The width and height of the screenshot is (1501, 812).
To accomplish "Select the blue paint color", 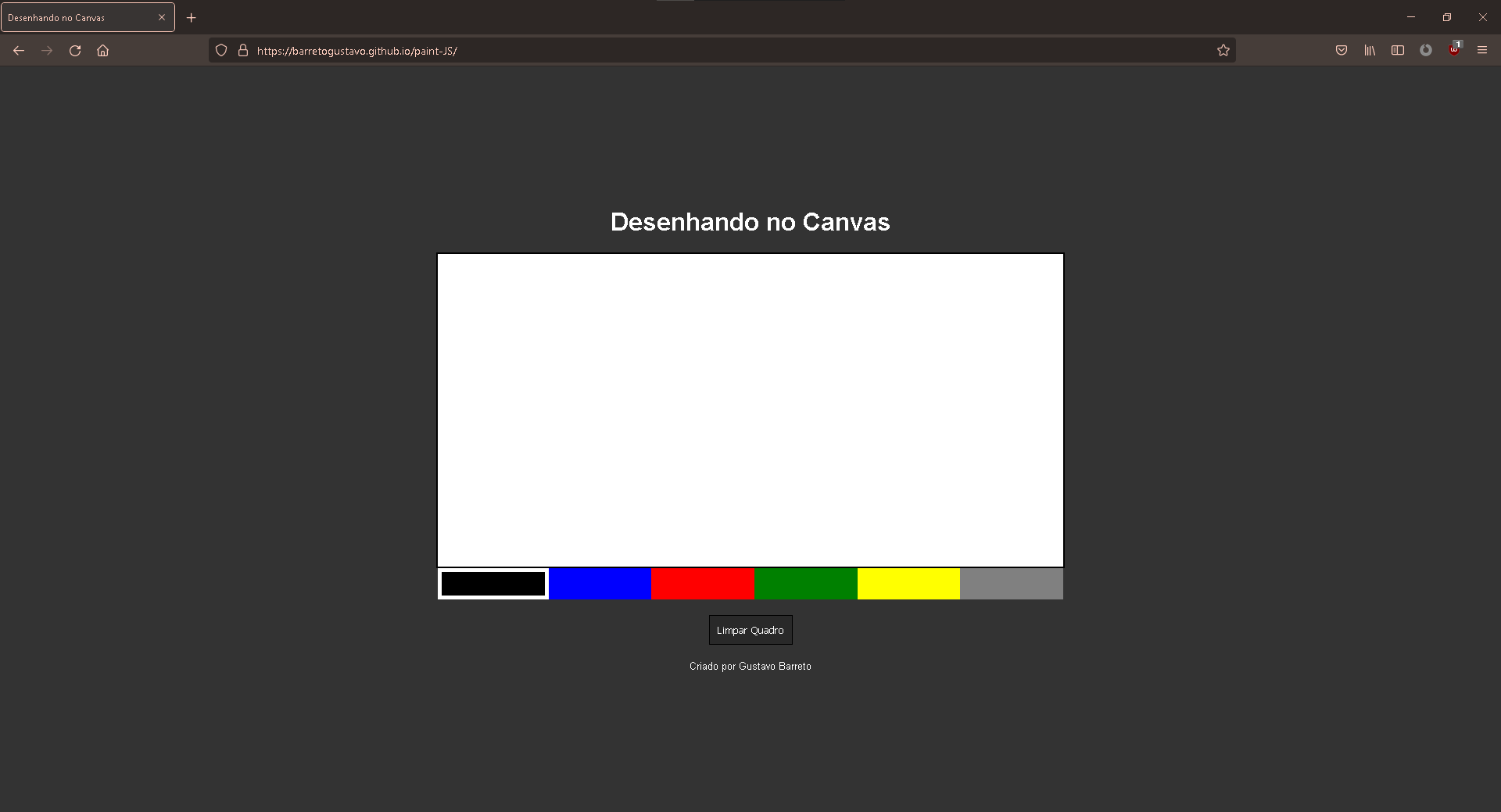I will (600, 584).
